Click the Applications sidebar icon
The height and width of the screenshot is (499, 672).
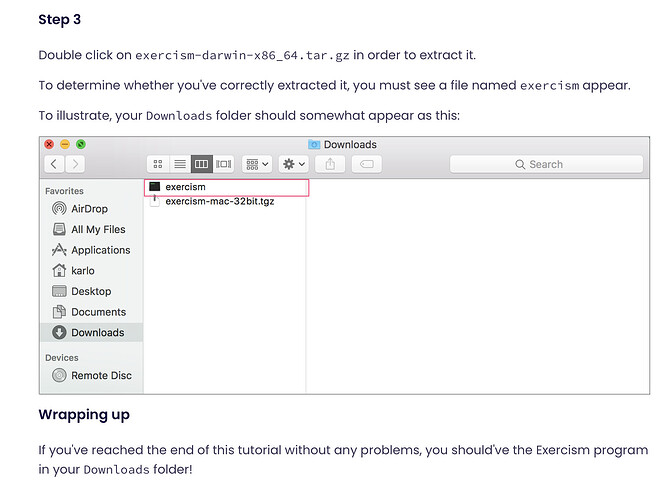point(59,250)
